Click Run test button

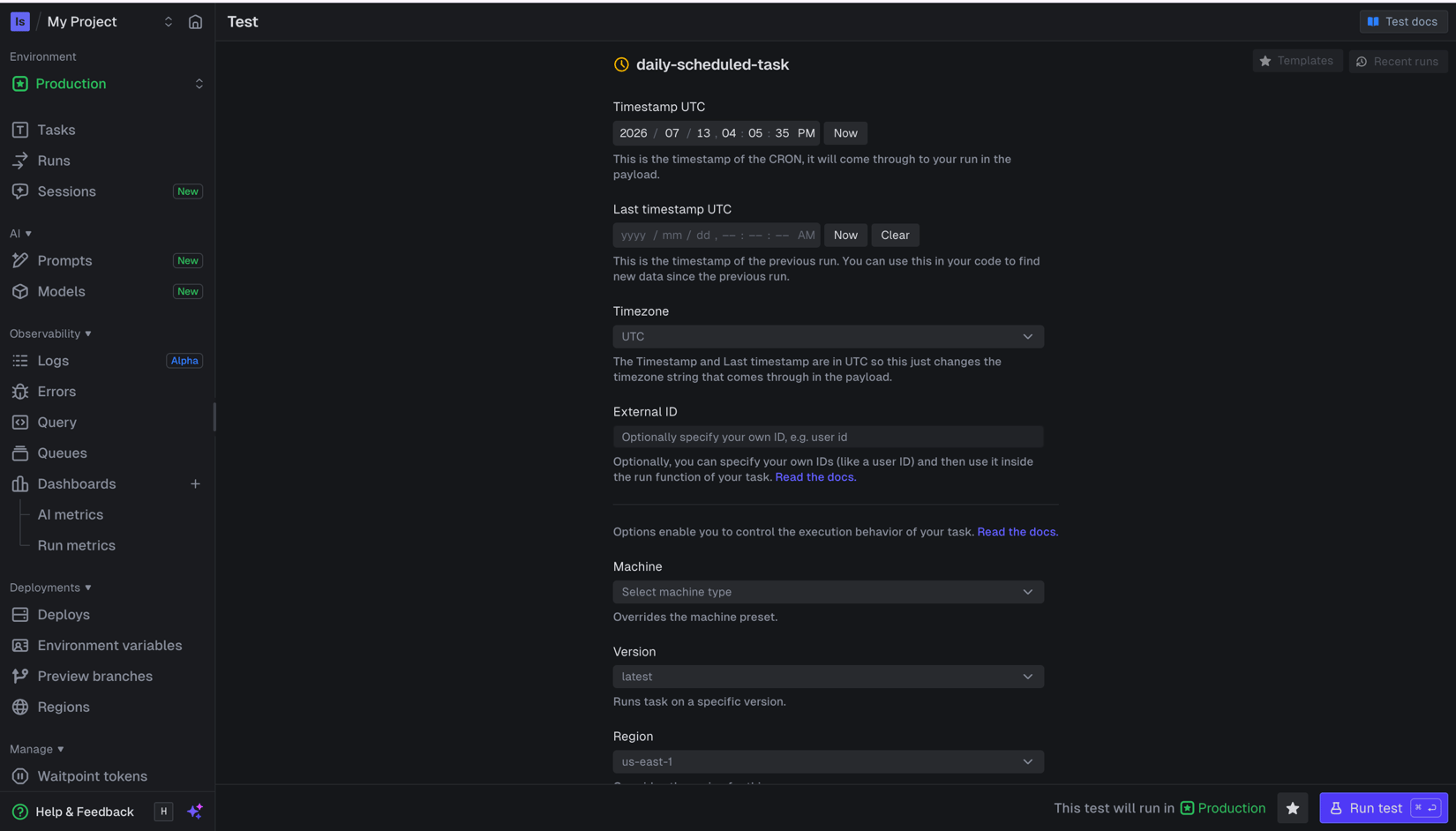1383,808
